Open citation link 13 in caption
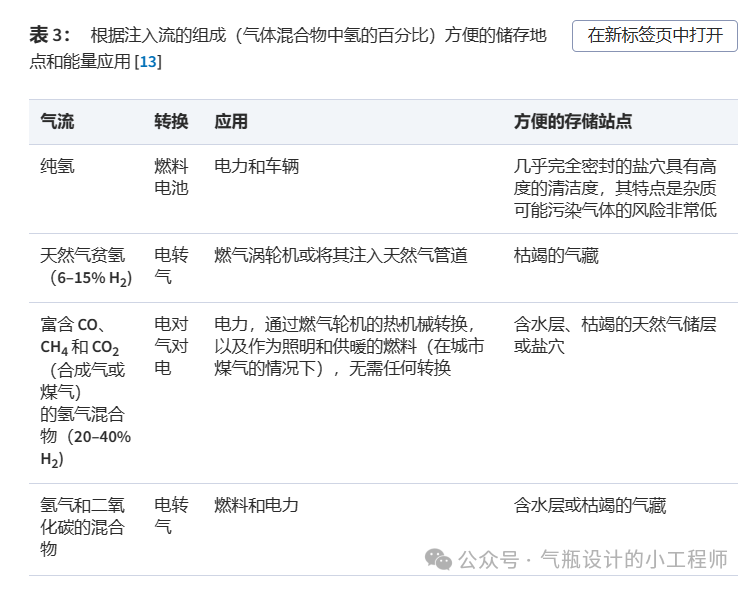The image size is (752, 590). click(x=147, y=62)
